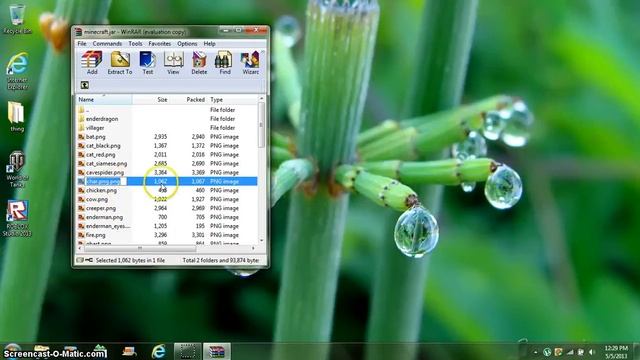Click the up one level arrow icon

point(84,85)
